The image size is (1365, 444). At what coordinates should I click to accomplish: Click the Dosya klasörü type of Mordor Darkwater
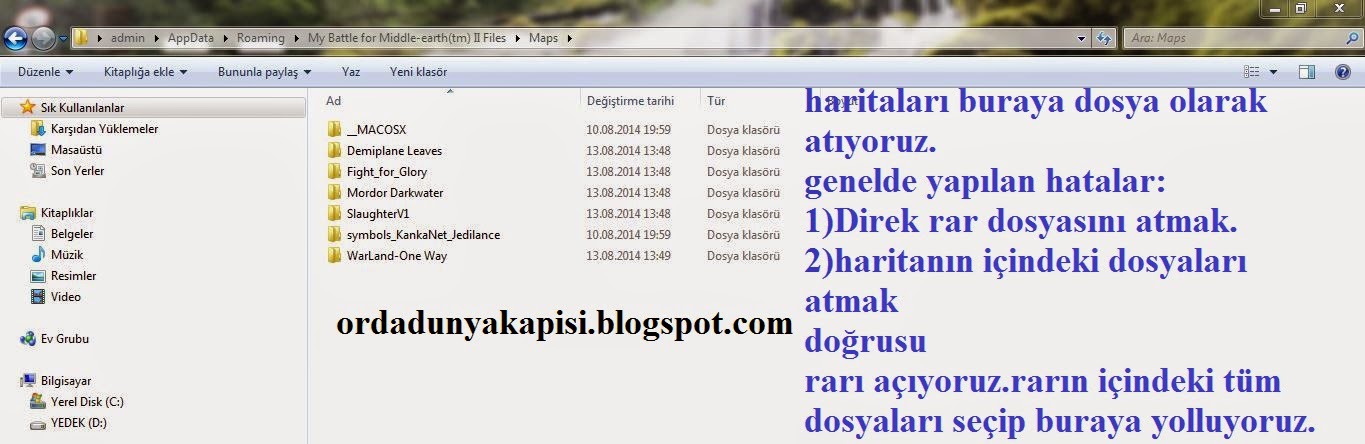tap(743, 193)
